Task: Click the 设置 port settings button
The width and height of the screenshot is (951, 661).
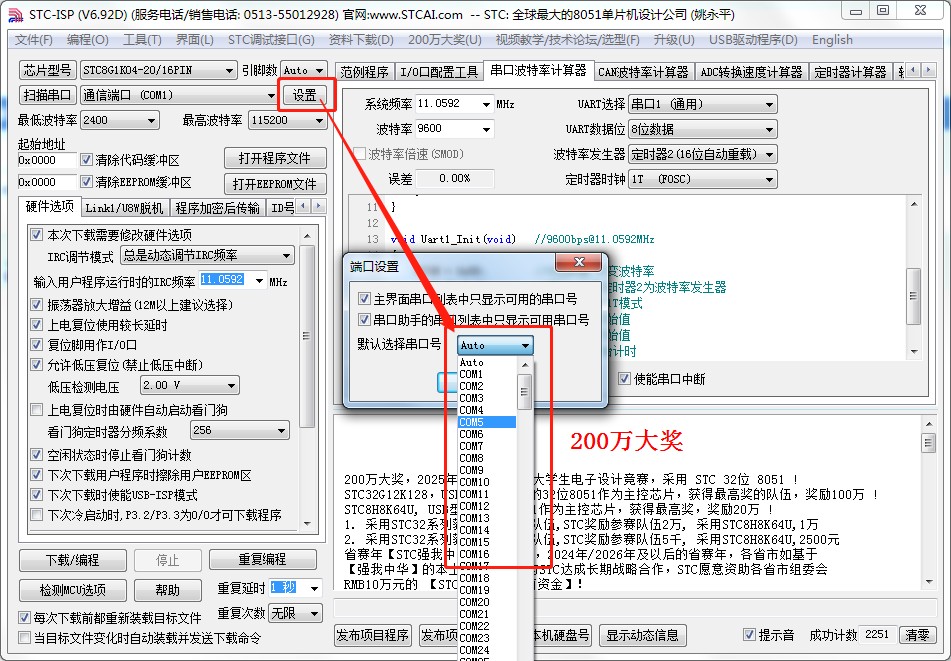Action: pyautogui.click(x=305, y=95)
